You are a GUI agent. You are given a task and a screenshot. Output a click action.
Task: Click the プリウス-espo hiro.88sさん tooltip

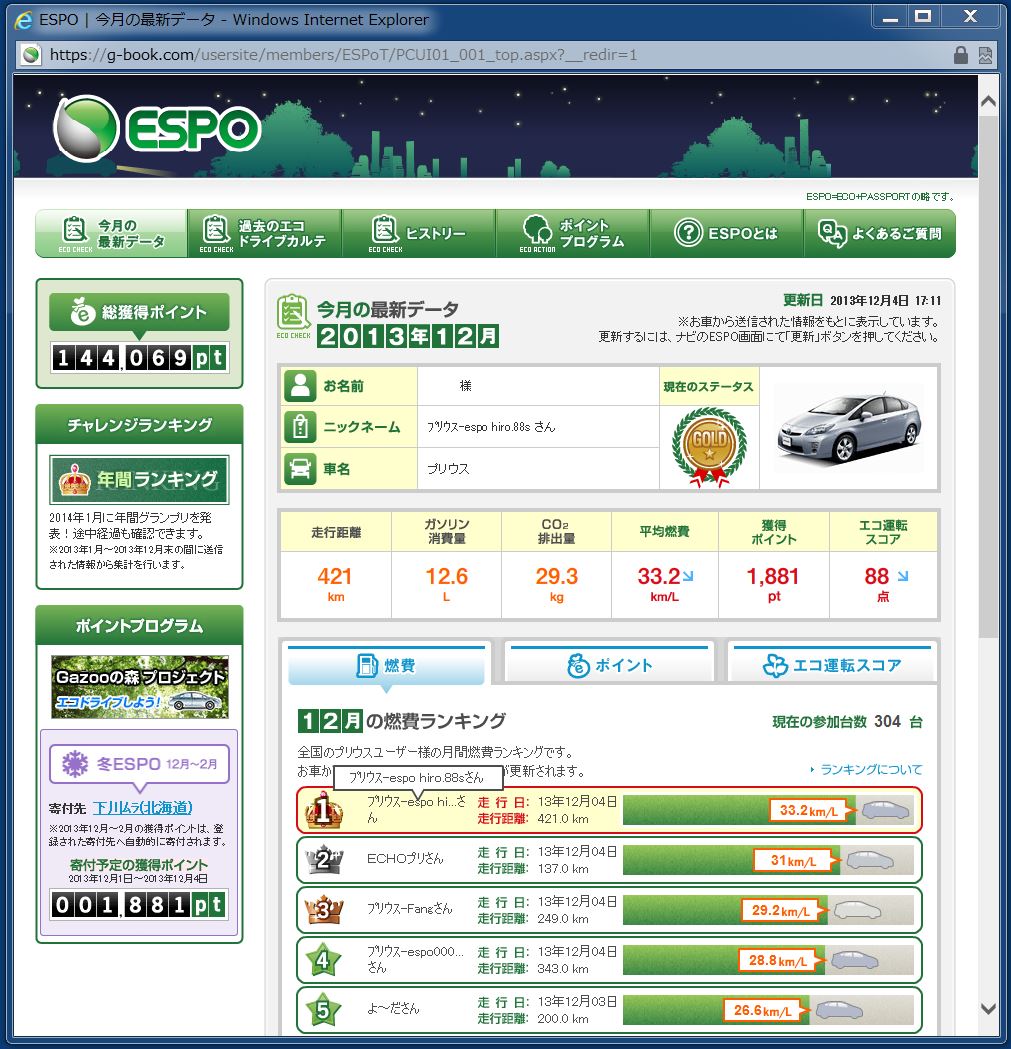(x=418, y=778)
